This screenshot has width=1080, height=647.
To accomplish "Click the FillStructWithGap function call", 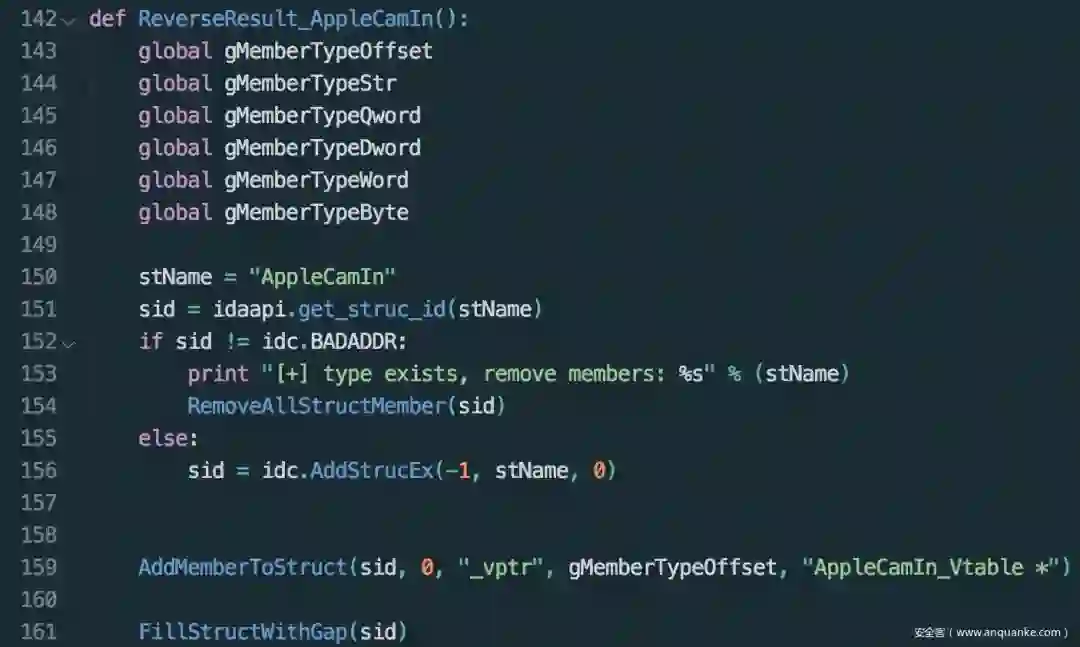I will [x=243, y=632].
